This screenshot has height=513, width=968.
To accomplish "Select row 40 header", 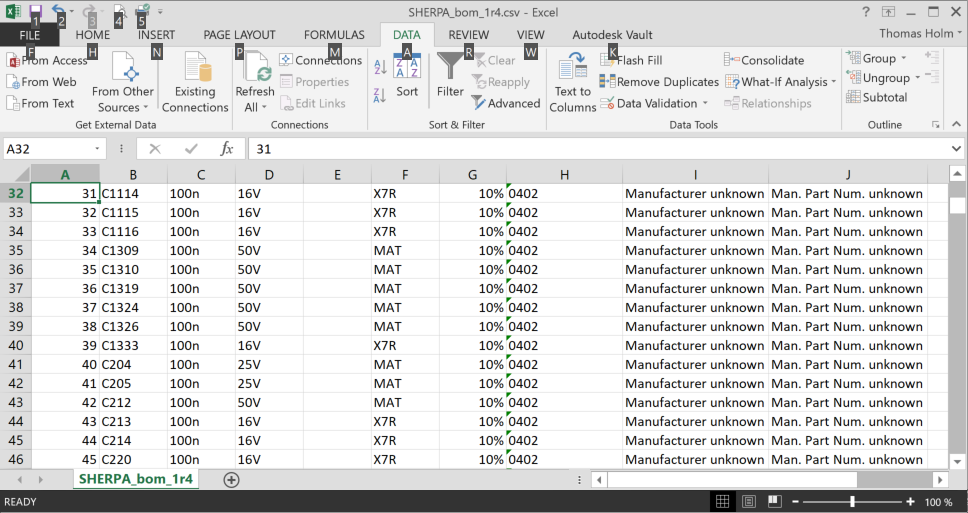I will click(x=15, y=345).
